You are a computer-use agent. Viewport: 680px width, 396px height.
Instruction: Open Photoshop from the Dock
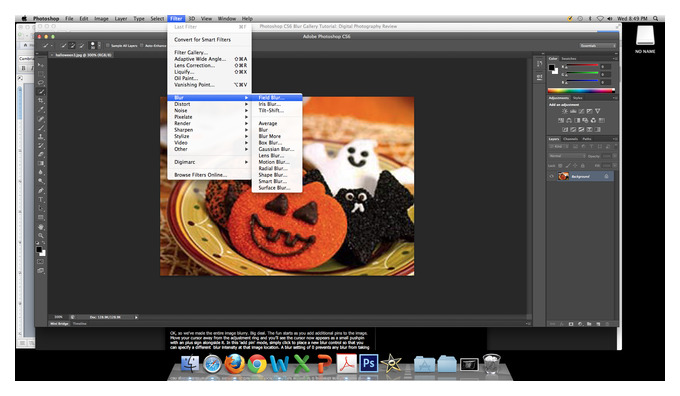point(368,363)
